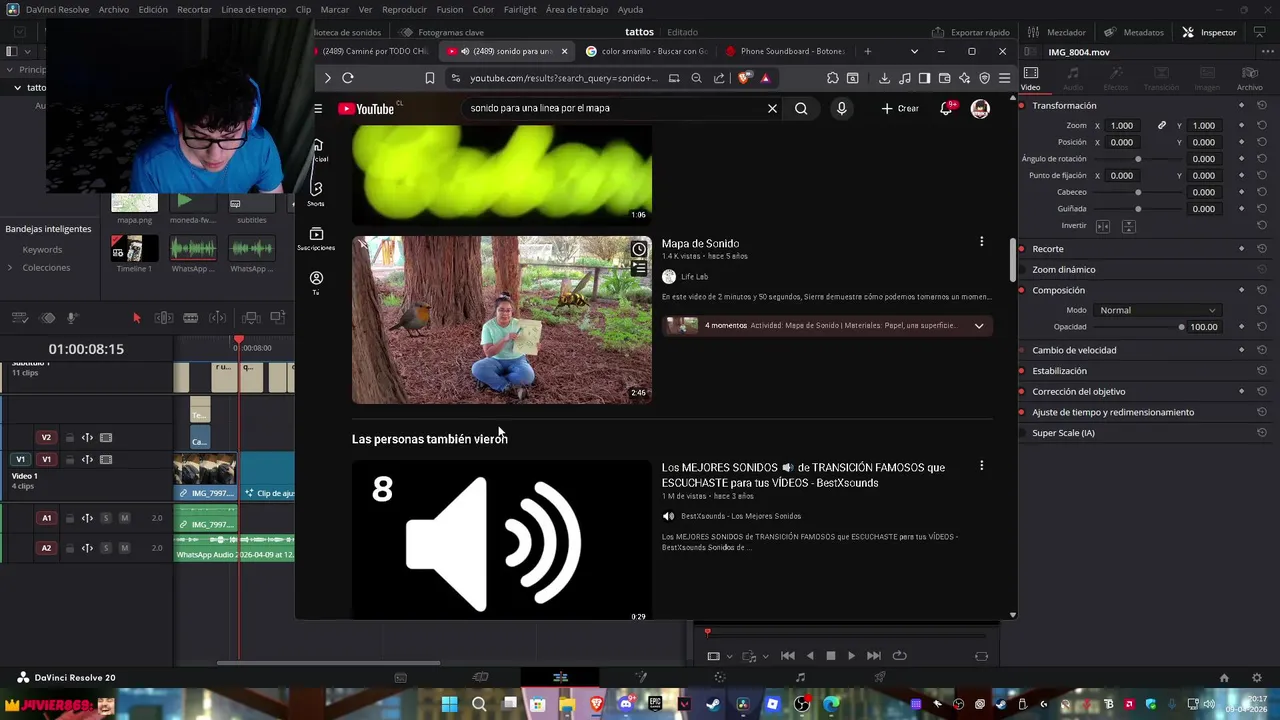Toggle loop playback in viewer
The height and width of the screenshot is (720, 1280).
tap(899, 656)
